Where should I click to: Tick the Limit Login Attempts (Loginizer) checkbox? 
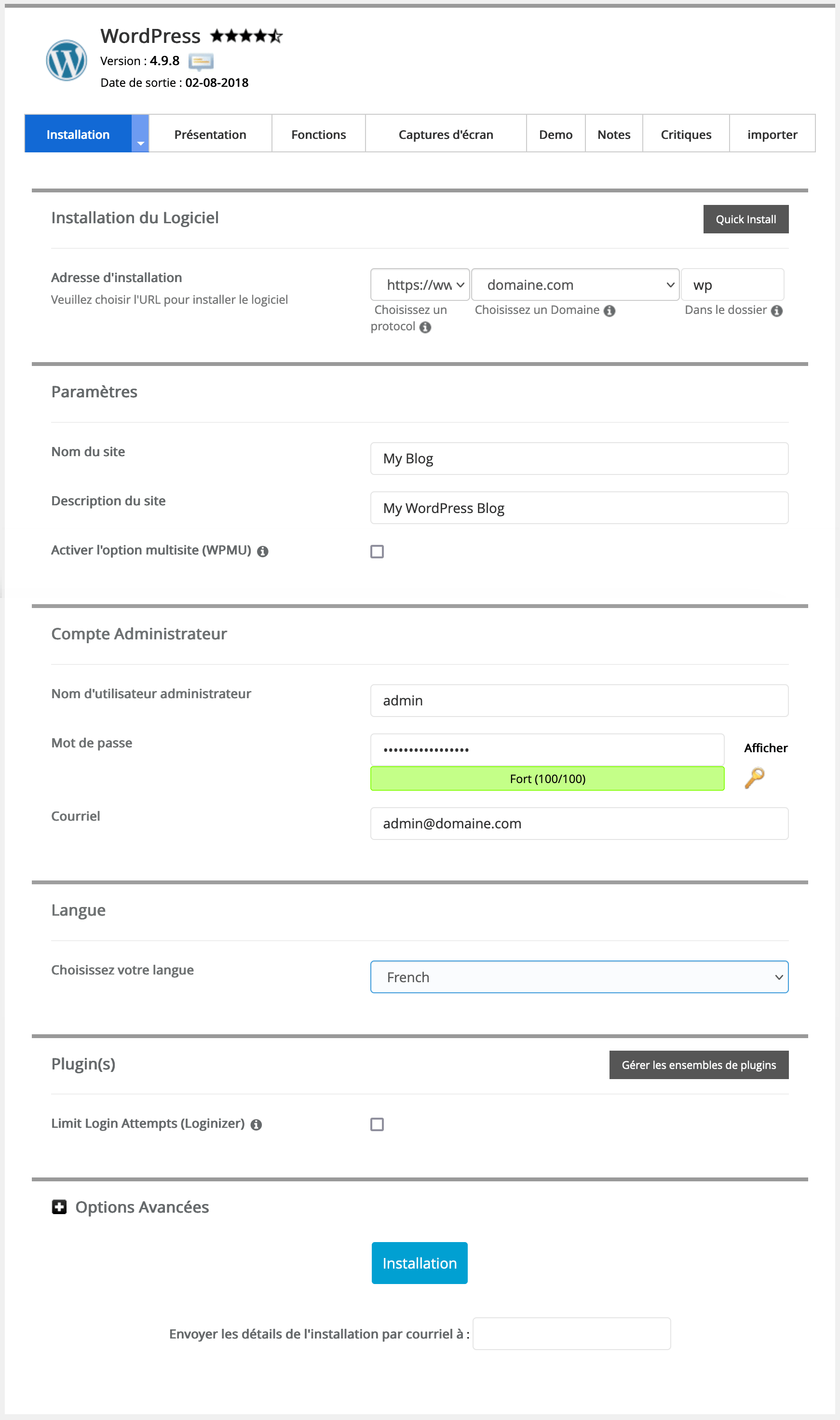(377, 1124)
